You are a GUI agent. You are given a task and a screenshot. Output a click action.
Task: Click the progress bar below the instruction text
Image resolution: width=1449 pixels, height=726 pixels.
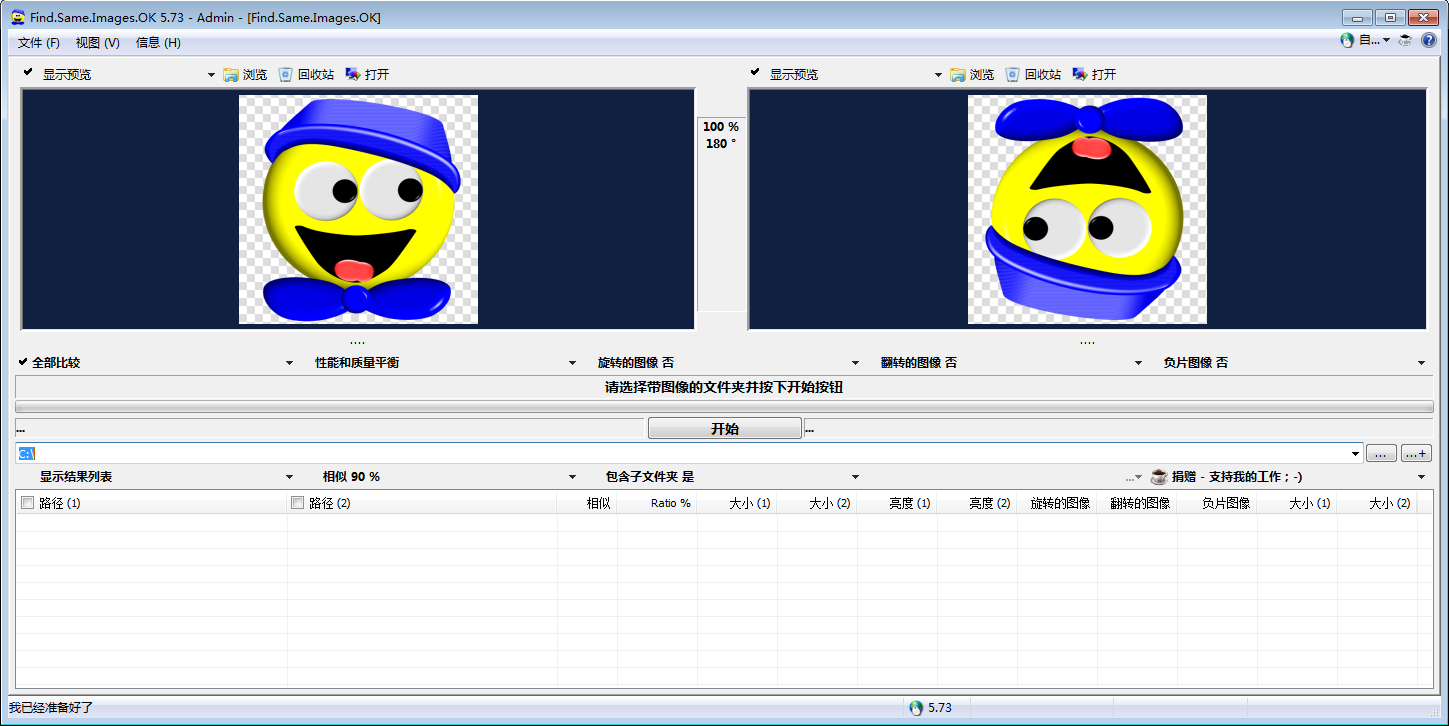pos(724,407)
